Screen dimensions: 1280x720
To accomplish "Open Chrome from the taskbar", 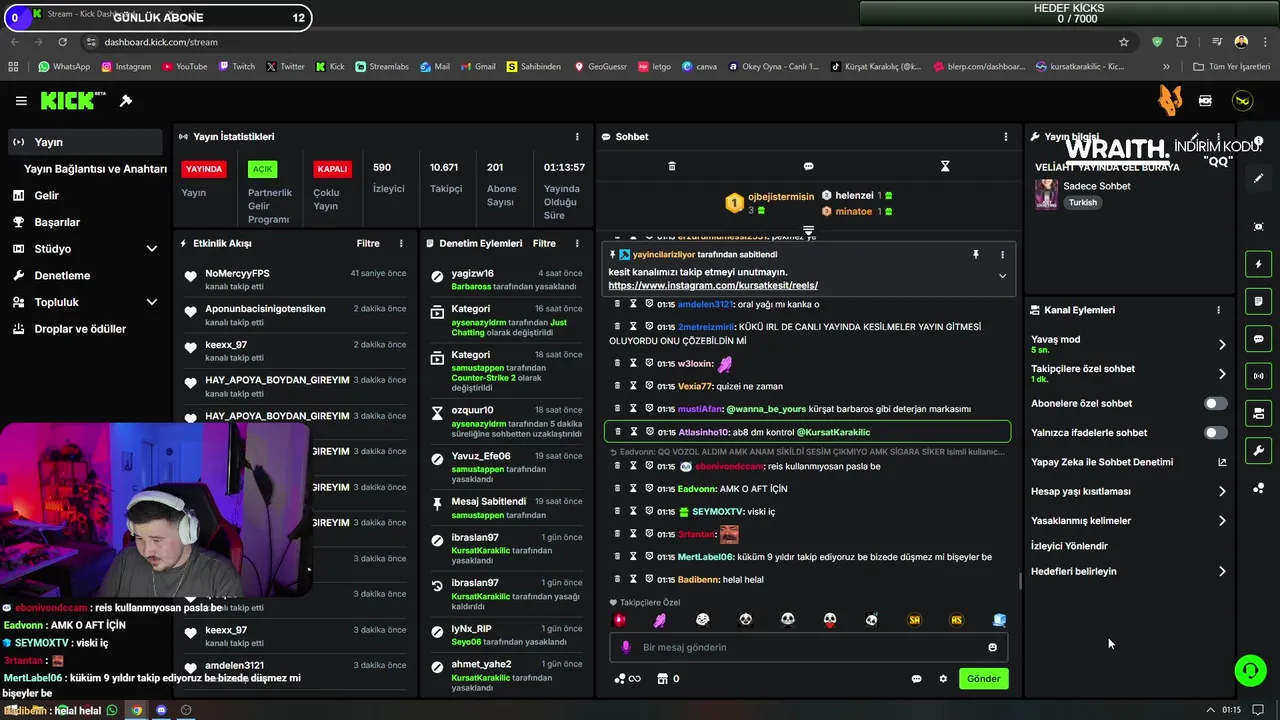I will click(136, 710).
